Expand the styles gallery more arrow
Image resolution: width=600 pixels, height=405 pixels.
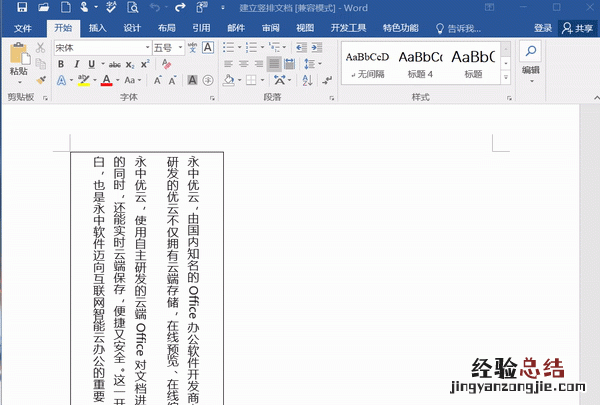tap(506, 77)
